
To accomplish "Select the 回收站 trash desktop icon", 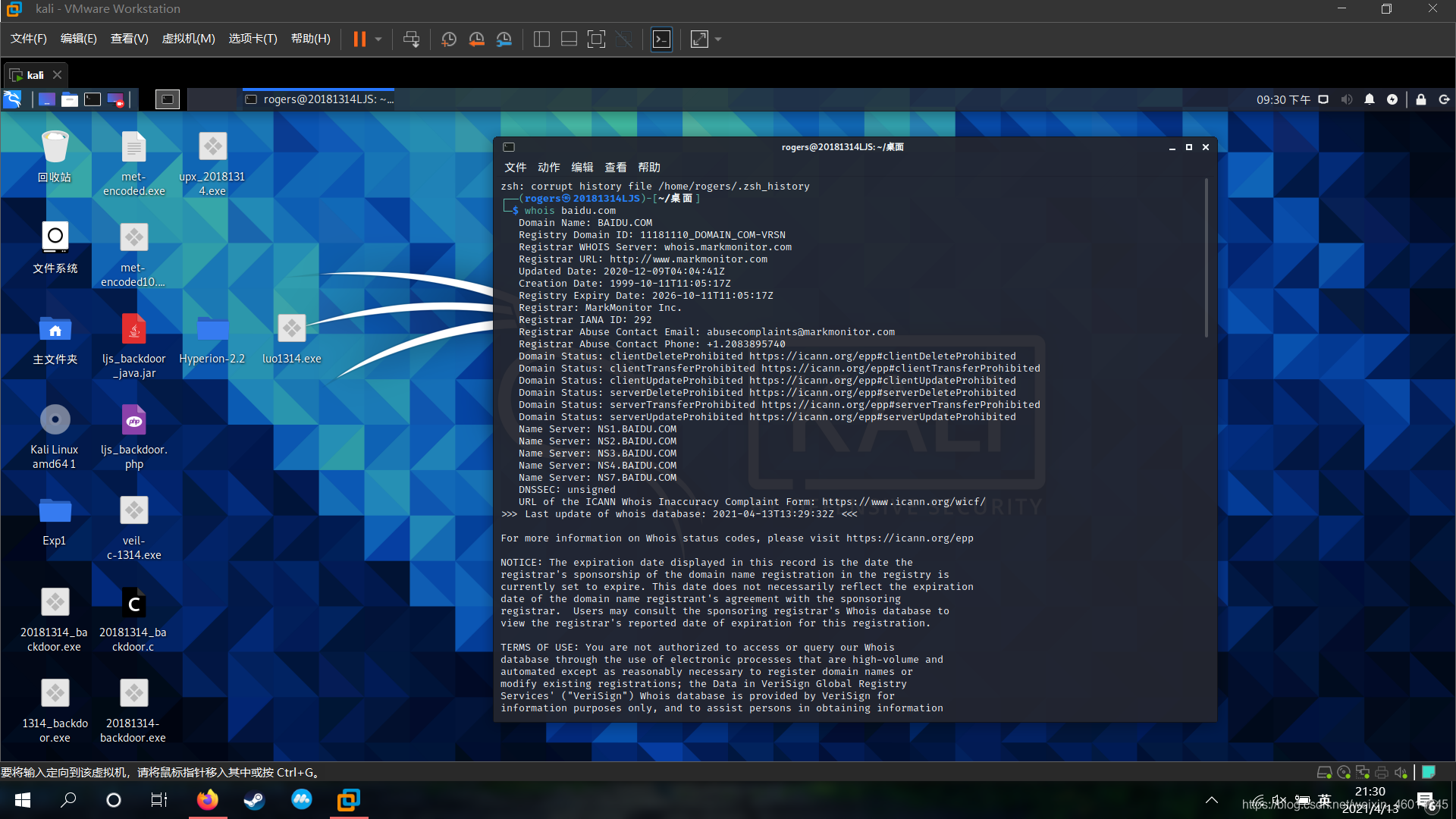I will (55, 157).
